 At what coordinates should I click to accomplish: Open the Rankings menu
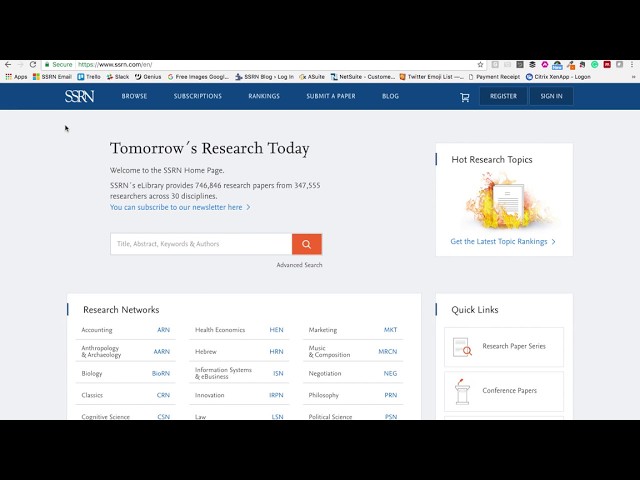click(264, 96)
